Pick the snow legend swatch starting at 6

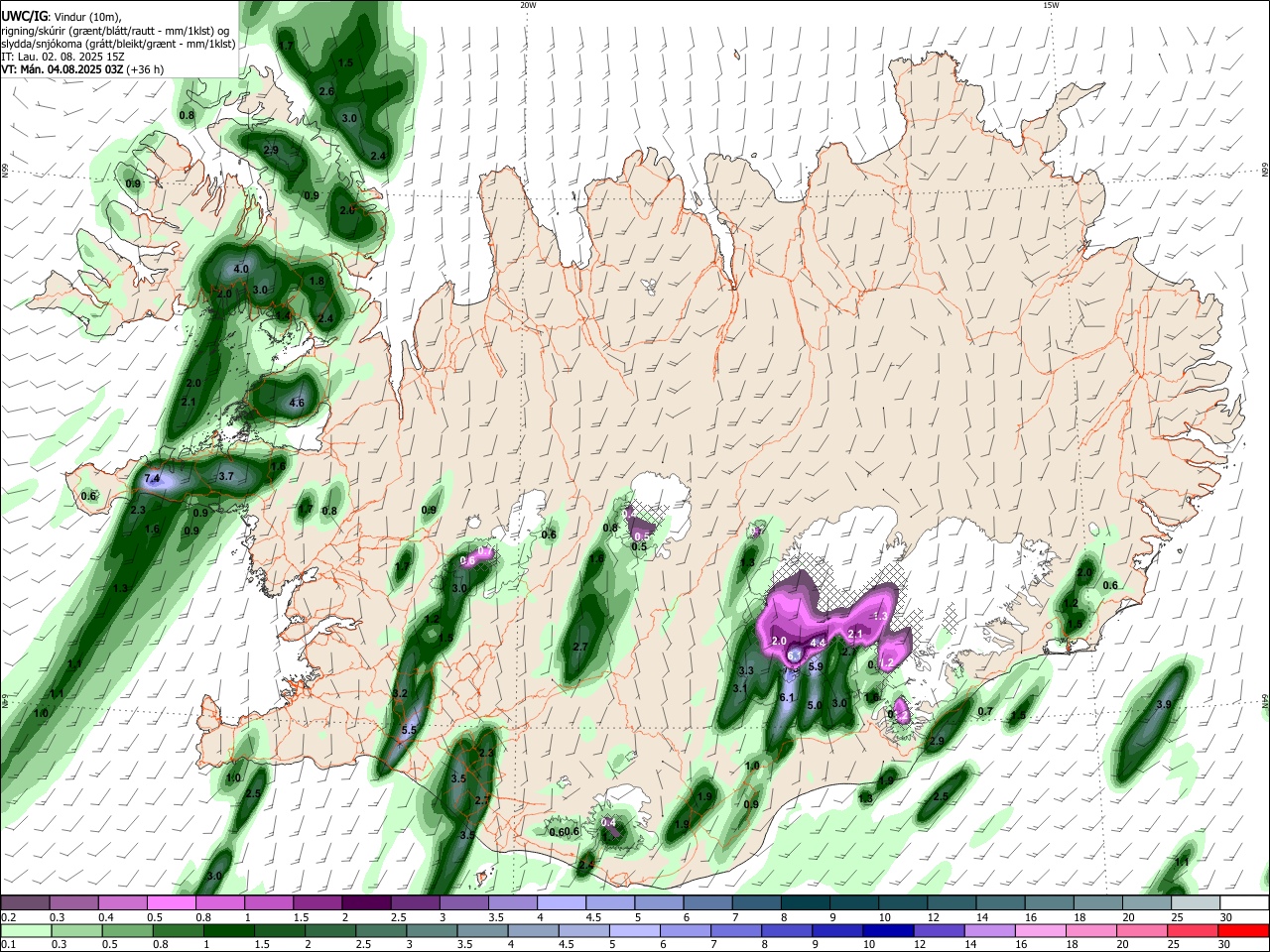click(707, 903)
